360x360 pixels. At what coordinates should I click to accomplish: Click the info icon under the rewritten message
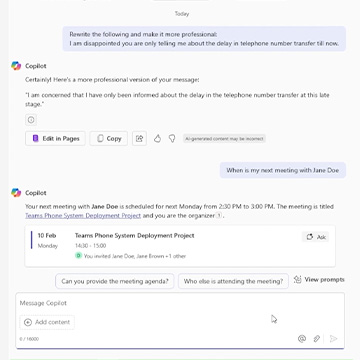point(31,120)
